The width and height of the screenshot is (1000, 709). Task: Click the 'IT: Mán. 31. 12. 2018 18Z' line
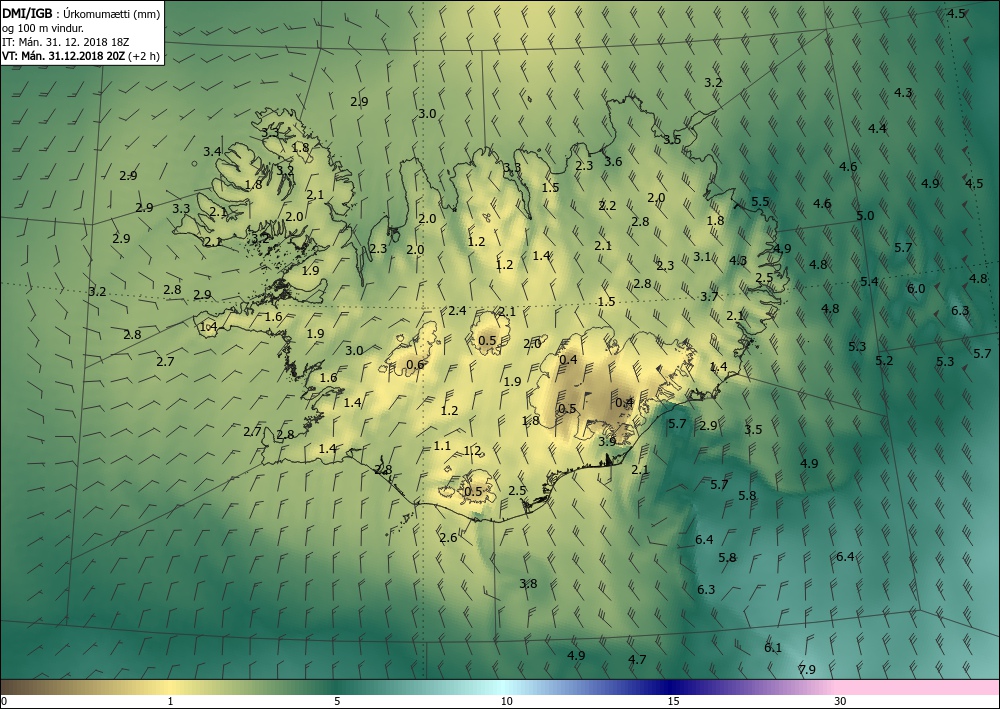(66, 42)
